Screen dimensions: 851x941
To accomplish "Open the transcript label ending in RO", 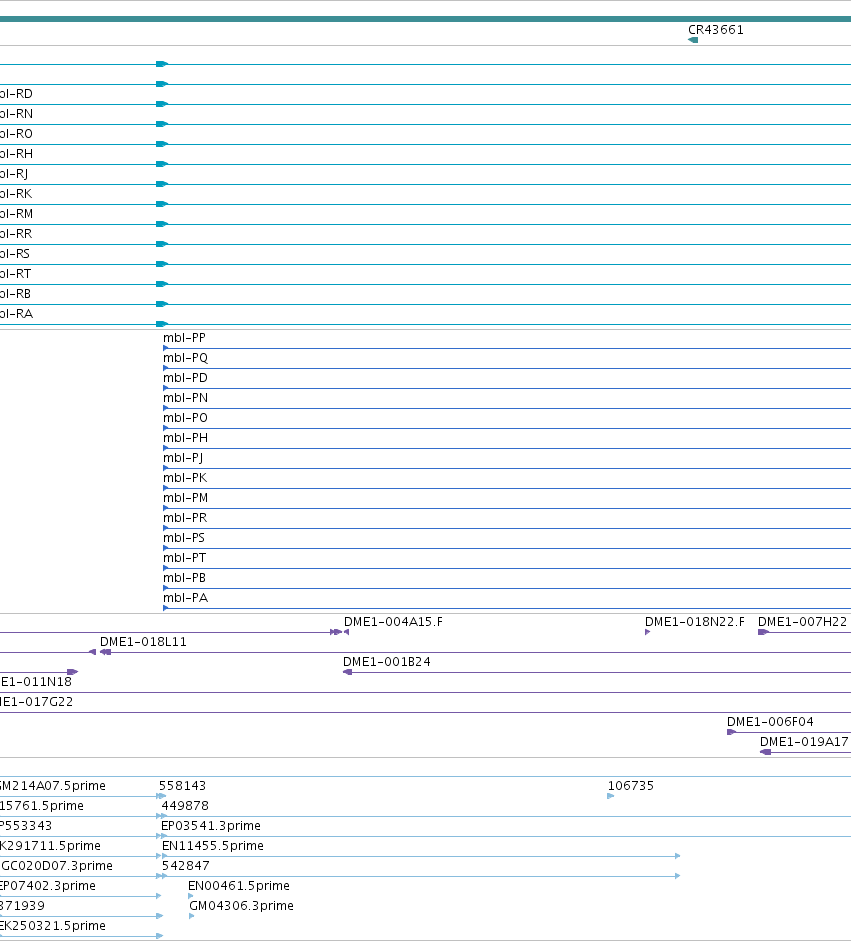I will (x=16, y=134).
